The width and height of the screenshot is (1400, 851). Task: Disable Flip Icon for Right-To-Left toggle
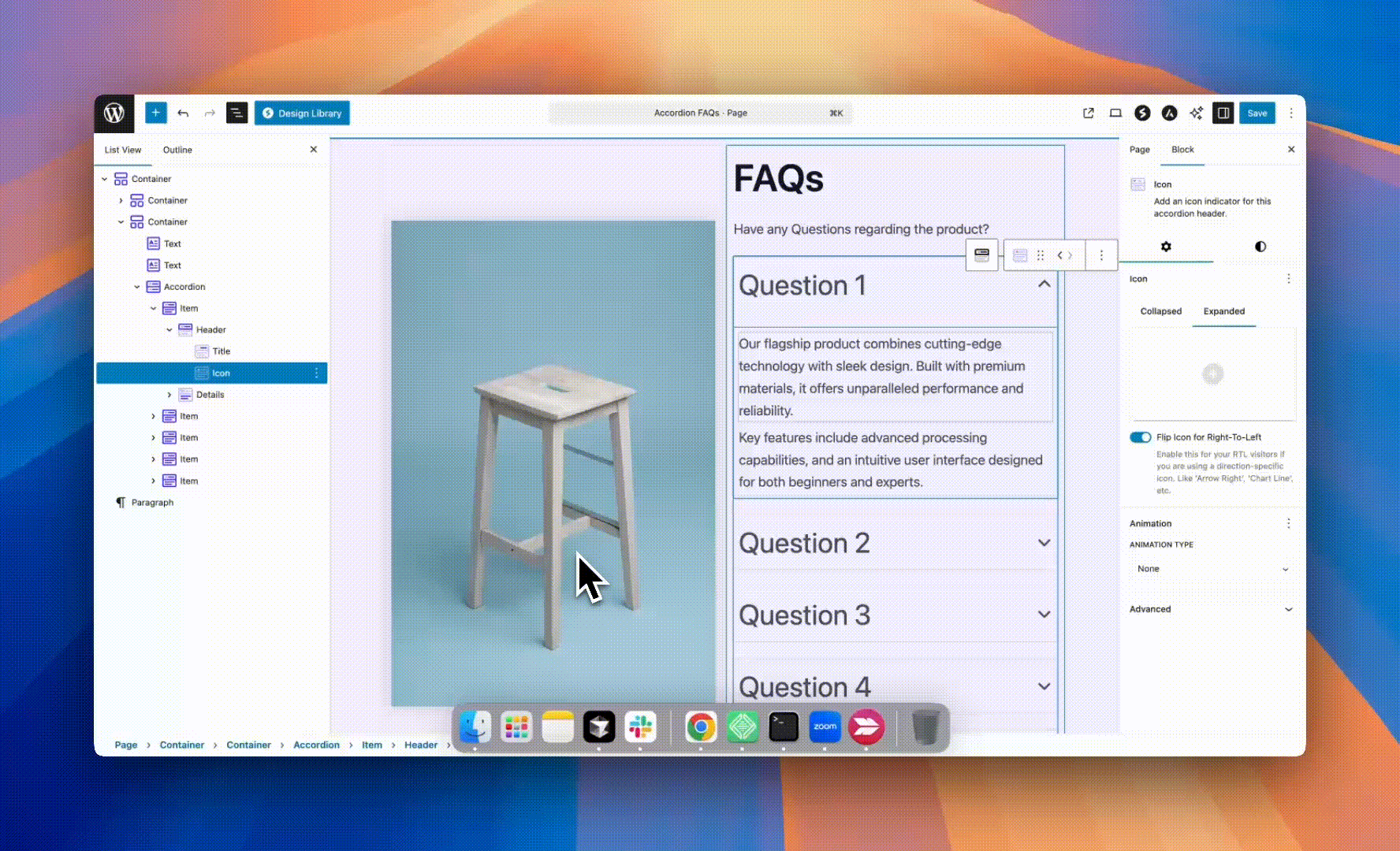[1140, 437]
